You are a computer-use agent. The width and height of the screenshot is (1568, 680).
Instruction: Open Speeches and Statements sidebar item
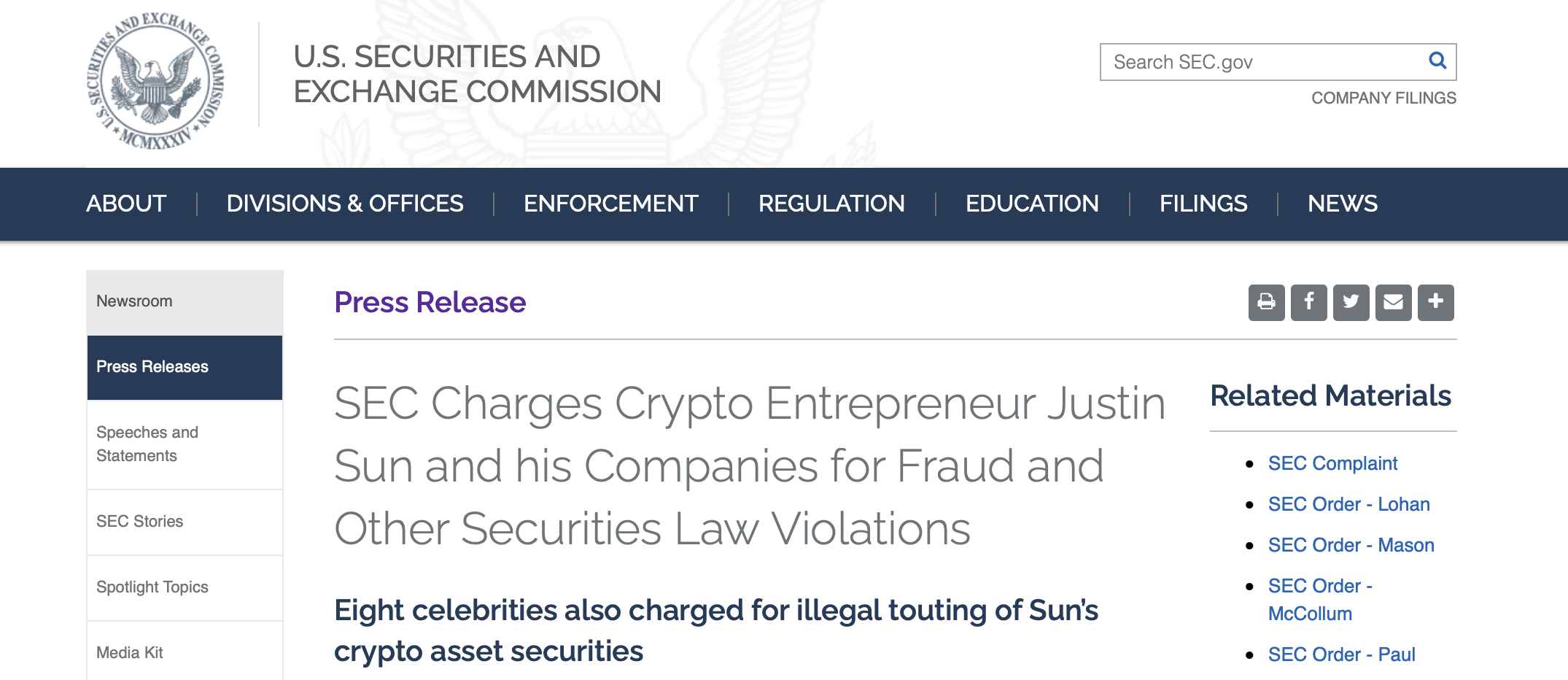point(147,444)
